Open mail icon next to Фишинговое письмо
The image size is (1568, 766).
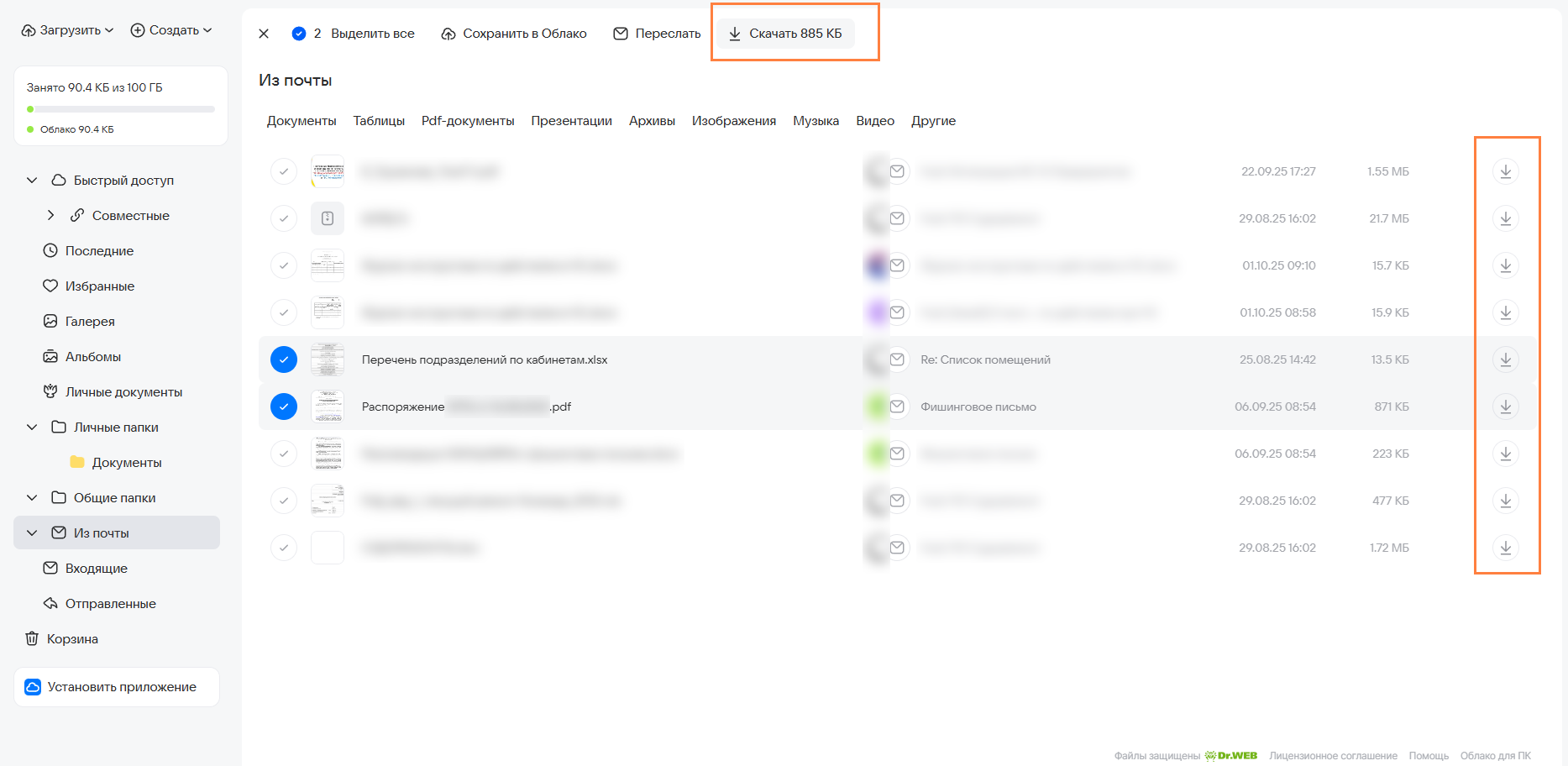click(897, 407)
